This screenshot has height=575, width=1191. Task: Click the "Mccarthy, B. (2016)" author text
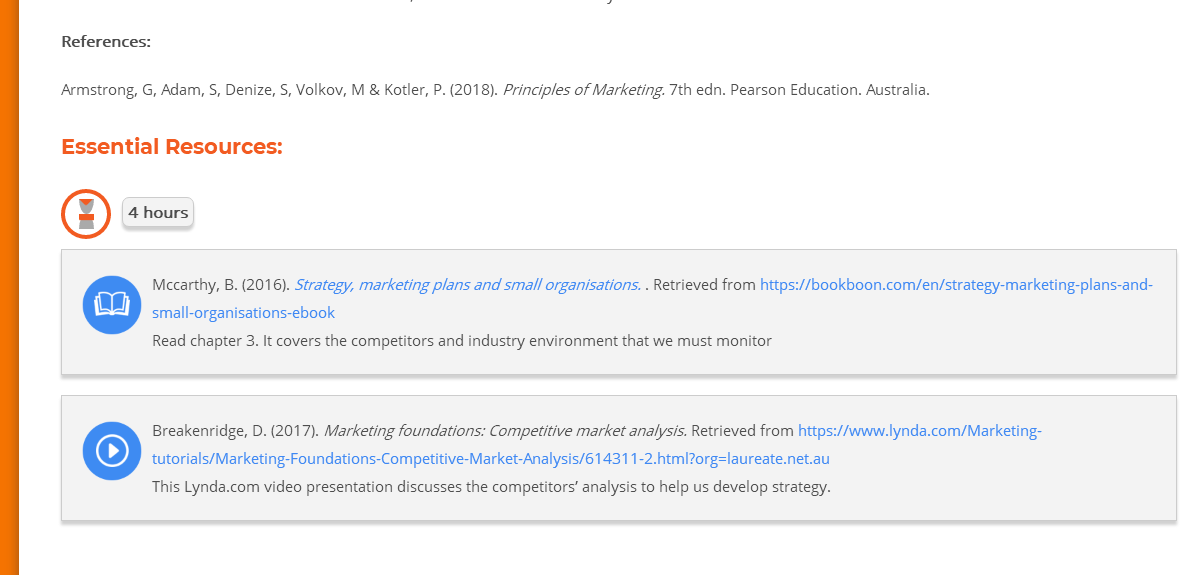pyautogui.click(x=220, y=285)
